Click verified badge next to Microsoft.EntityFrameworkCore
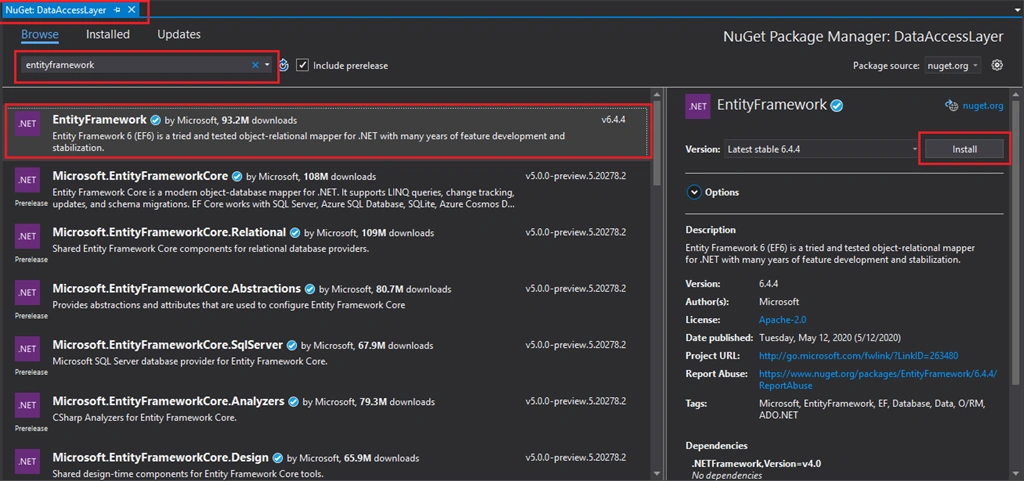 click(x=236, y=176)
